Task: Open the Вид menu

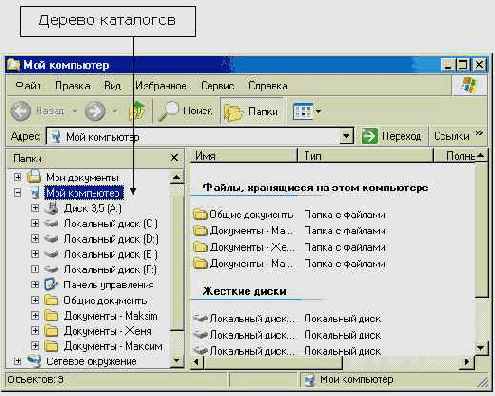Action: [112, 86]
